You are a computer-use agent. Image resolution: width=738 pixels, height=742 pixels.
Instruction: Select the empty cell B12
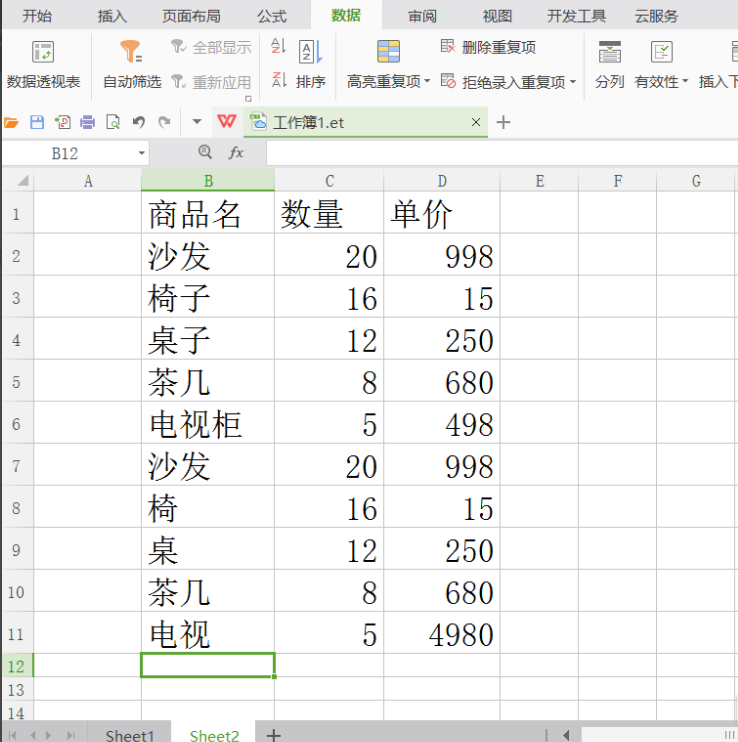click(x=208, y=665)
